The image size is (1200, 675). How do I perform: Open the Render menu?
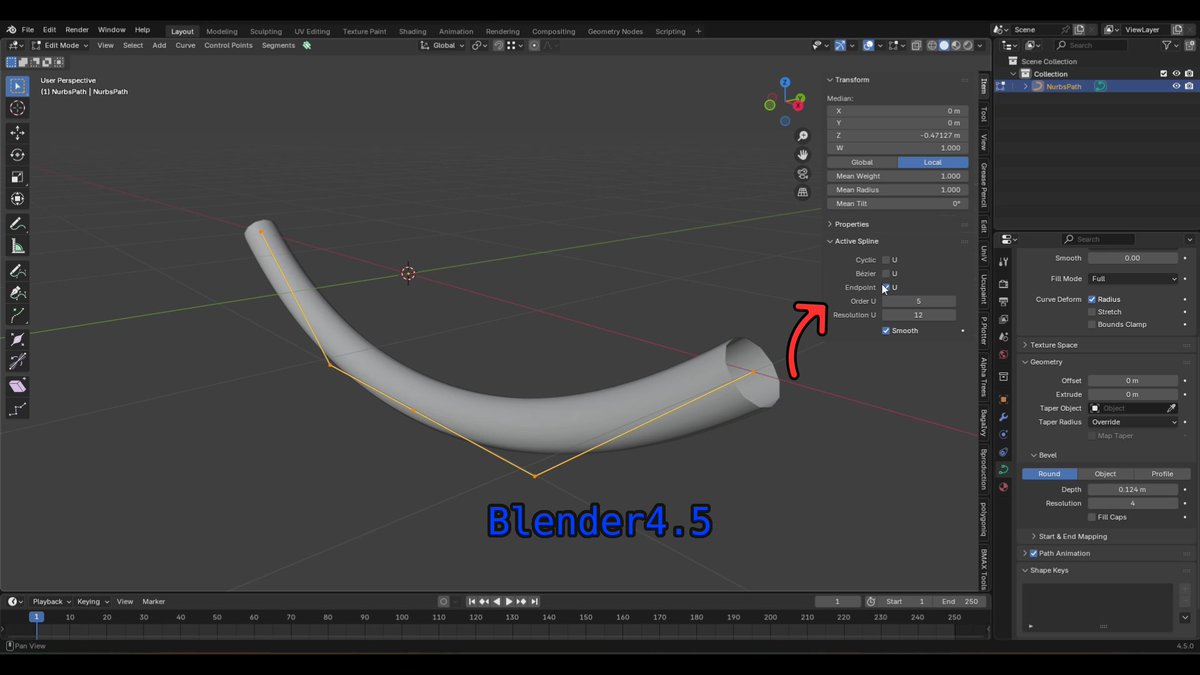pyautogui.click(x=77, y=31)
